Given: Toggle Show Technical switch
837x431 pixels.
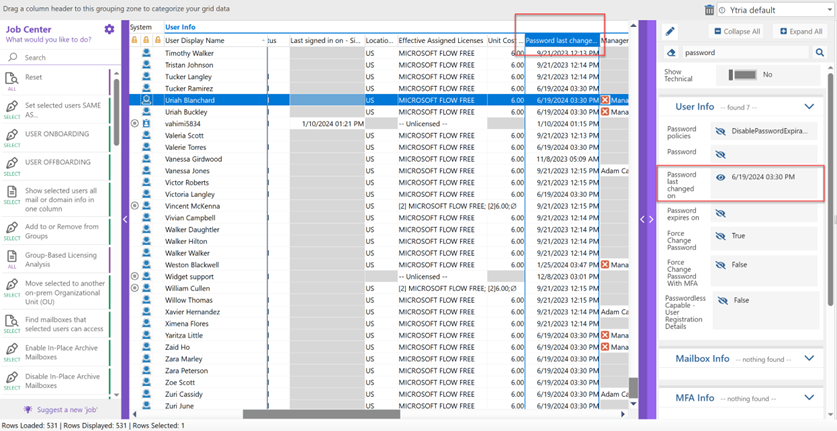Looking at the screenshot, I should click(744, 75).
